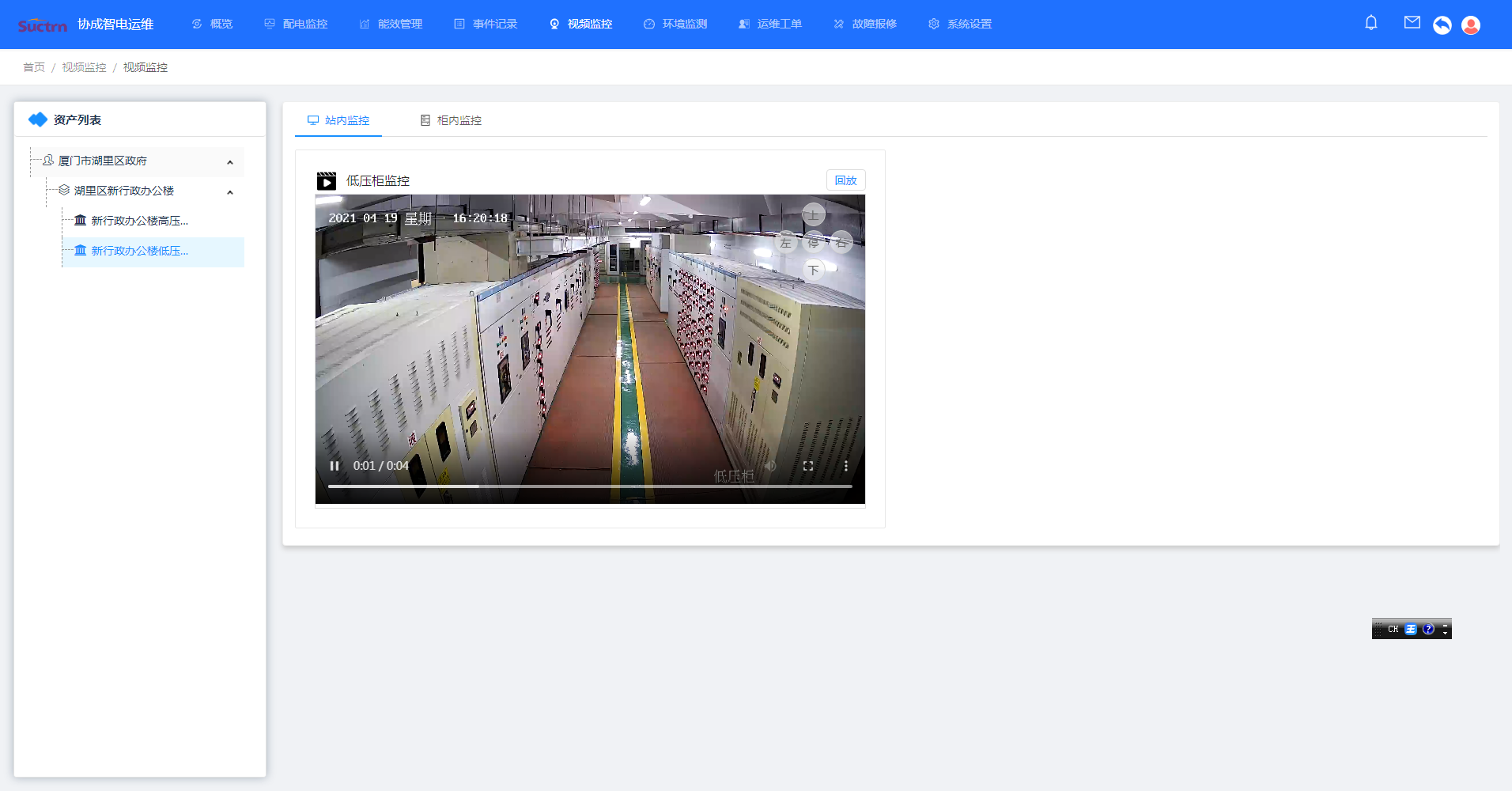Click the low-voltage cabinet video feed

pyautogui.click(x=590, y=348)
